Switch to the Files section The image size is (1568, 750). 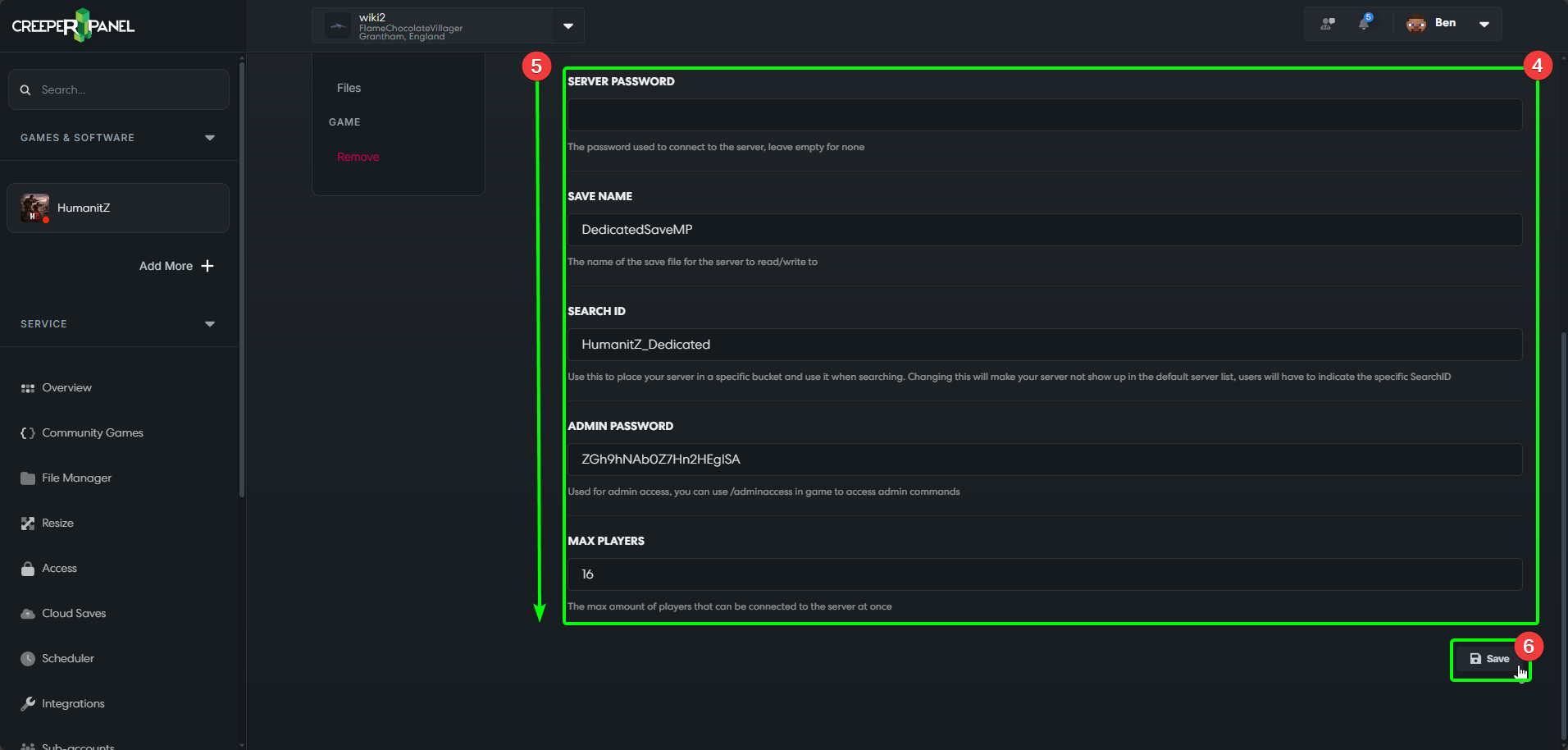348,88
